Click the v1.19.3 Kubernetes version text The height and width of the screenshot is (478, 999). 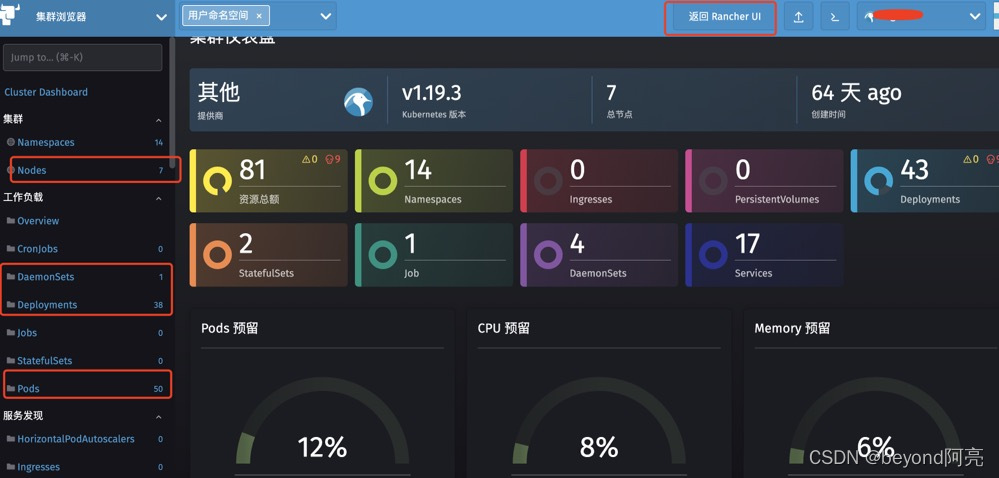(431, 93)
